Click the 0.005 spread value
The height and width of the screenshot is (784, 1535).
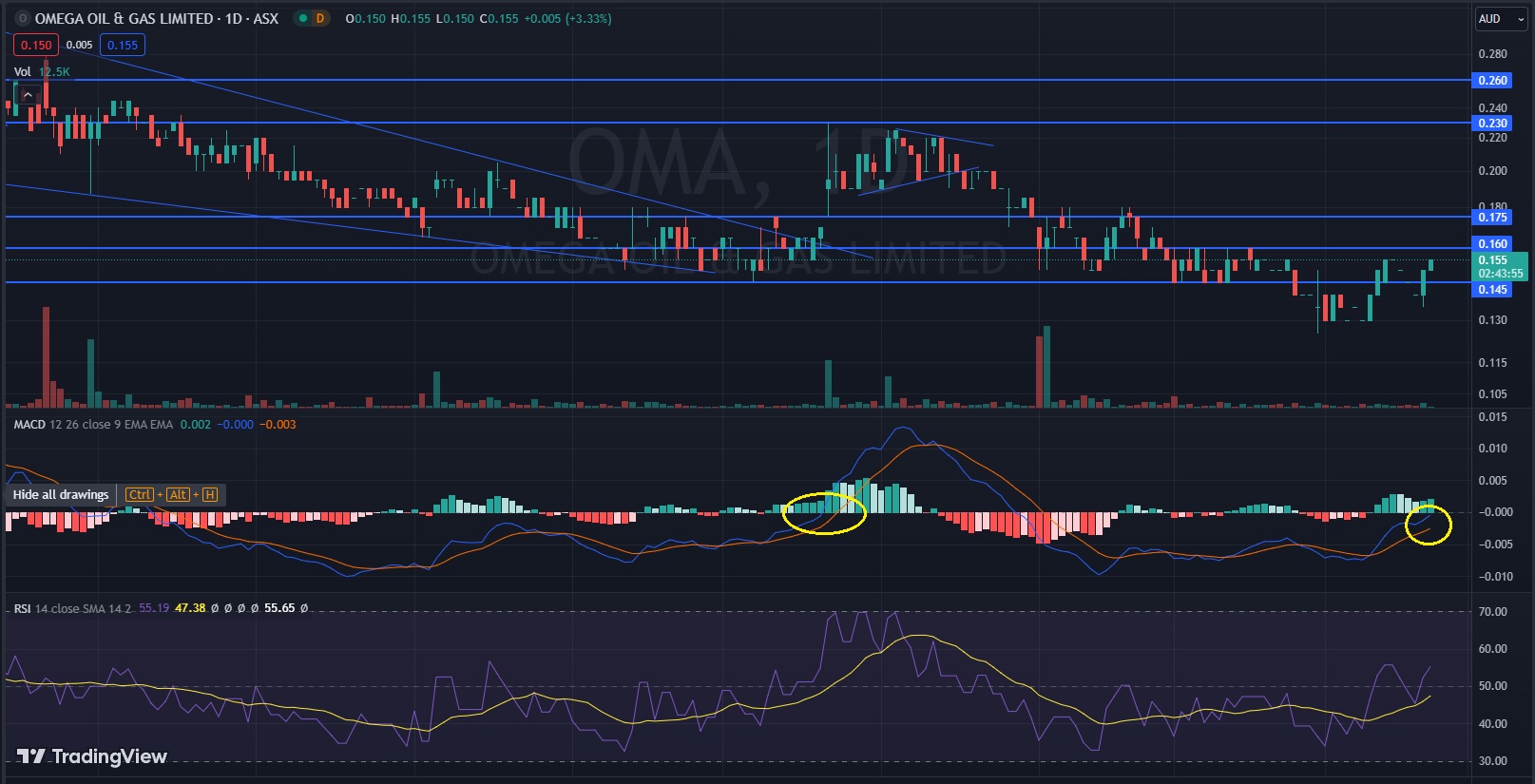pyautogui.click(x=79, y=45)
